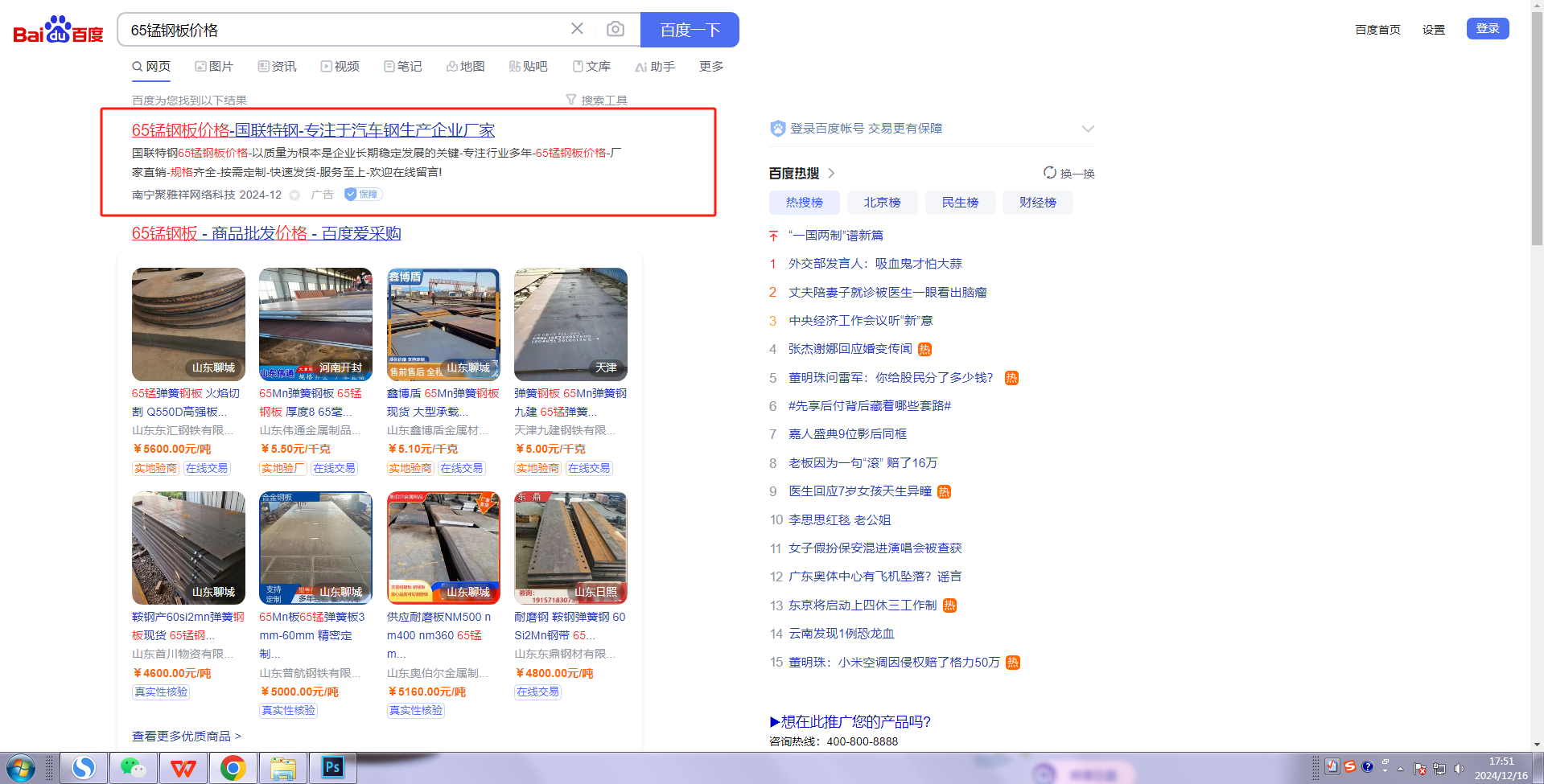Screen dimensions: 1544x784
Task: Select the 热搜榜 hot list tab
Action: 805,203
